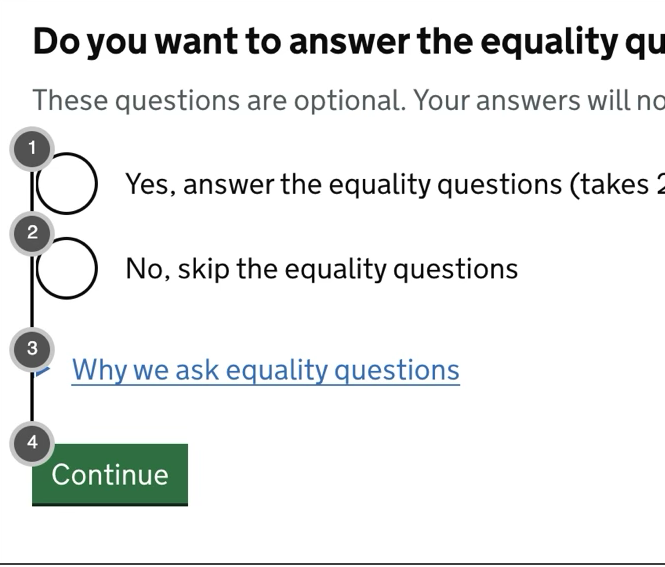Image resolution: width=665 pixels, height=567 pixels.
Task: Click the vertical line between badges 3 and 4
Action: click(x=32, y=400)
